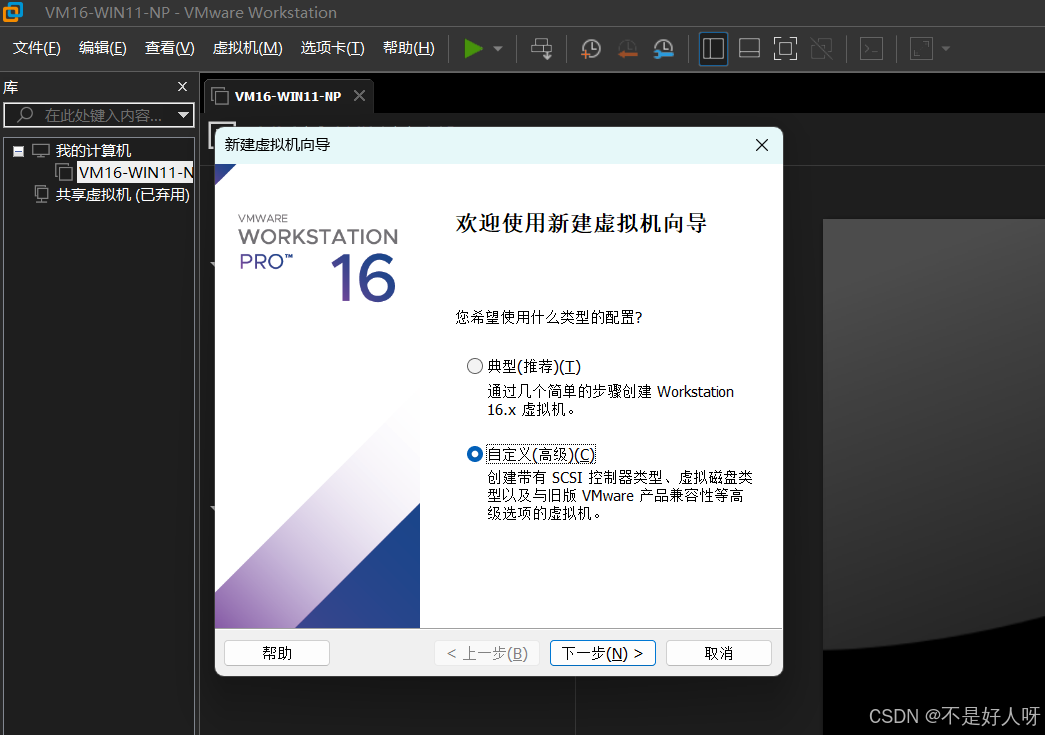Select VM16-WIN11-NP in library tree

[x=136, y=173]
